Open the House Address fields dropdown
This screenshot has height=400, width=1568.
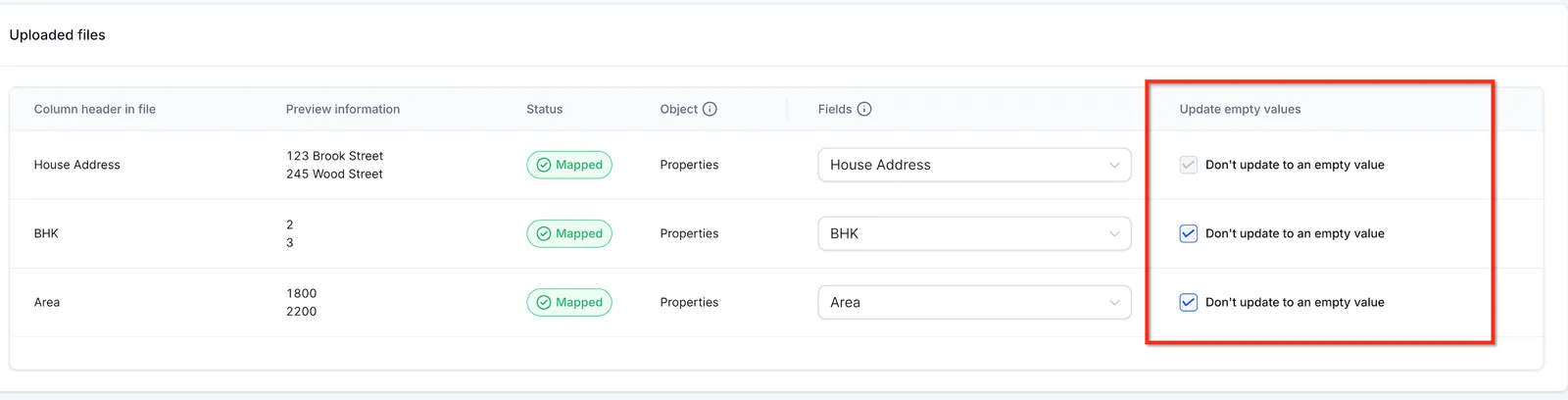point(974,165)
